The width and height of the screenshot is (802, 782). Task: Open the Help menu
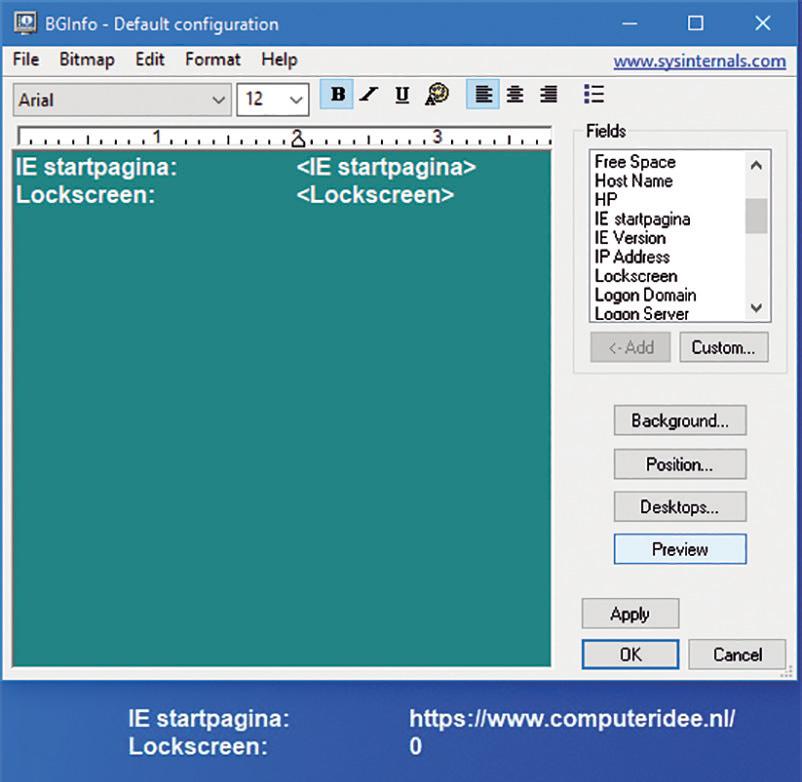[x=279, y=59]
